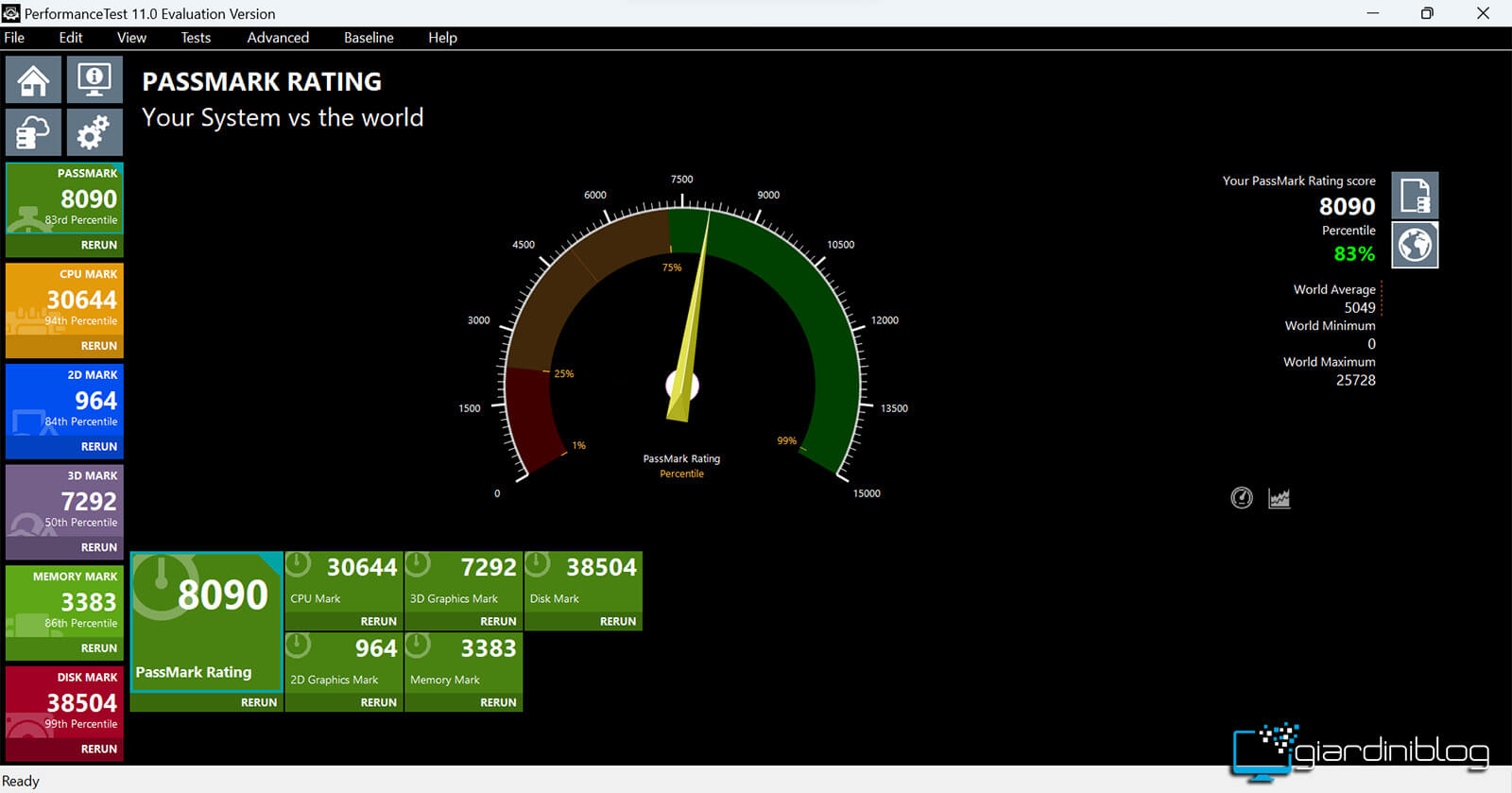Click the World Average value 5049

1360,307
